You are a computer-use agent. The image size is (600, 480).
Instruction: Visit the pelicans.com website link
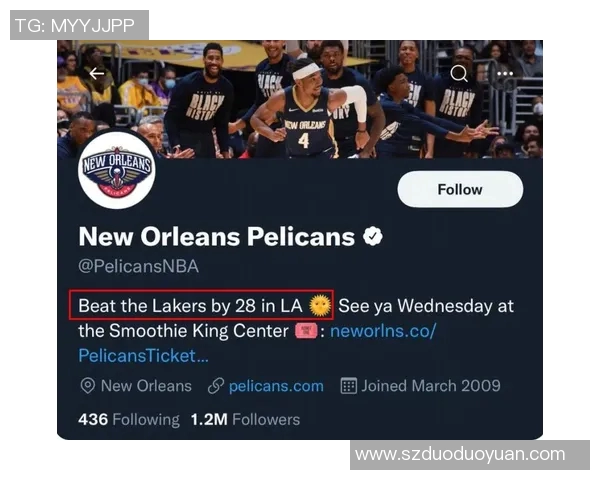pyautogui.click(x=276, y=386)
